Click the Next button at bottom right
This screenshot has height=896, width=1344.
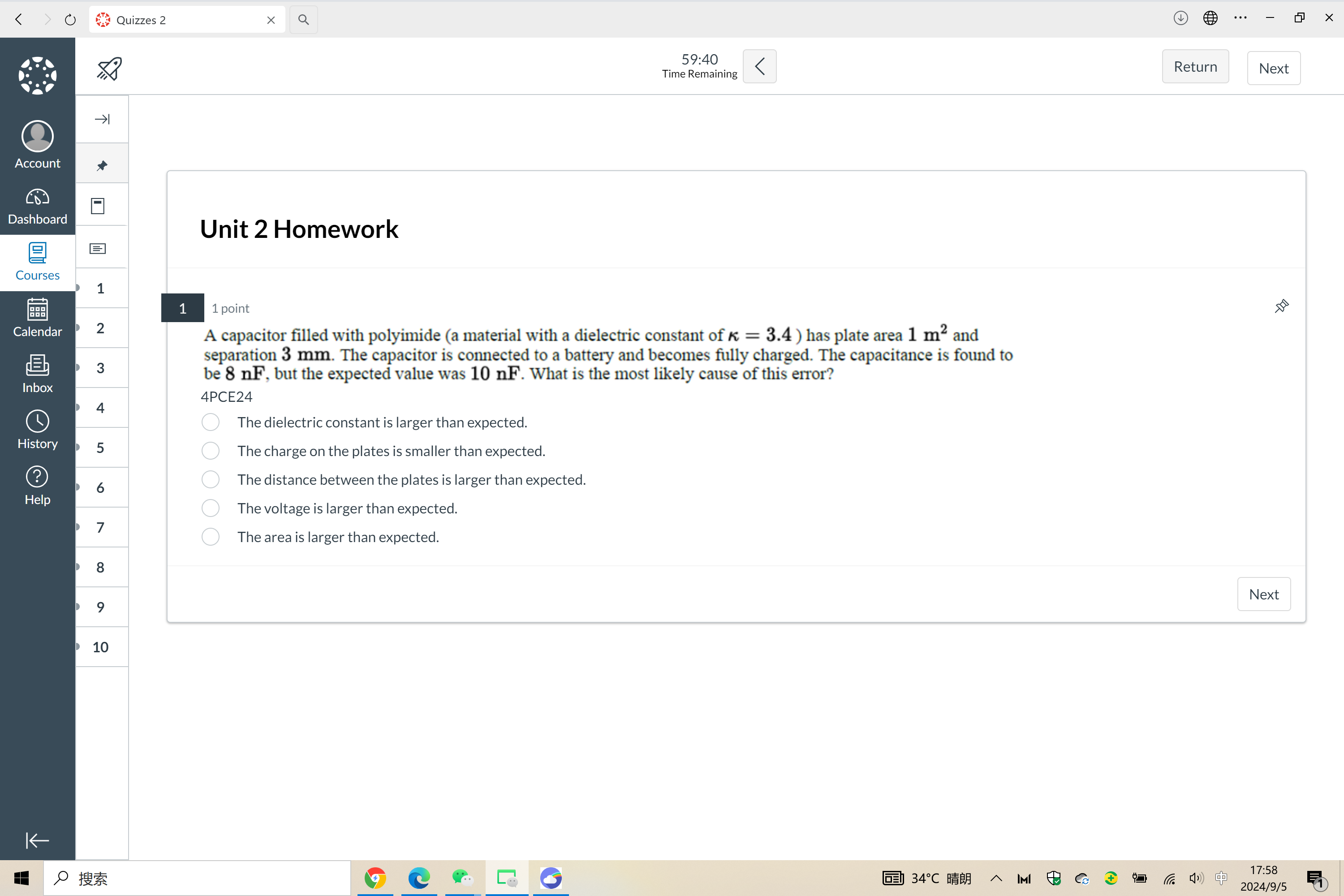pos(1264,594)
